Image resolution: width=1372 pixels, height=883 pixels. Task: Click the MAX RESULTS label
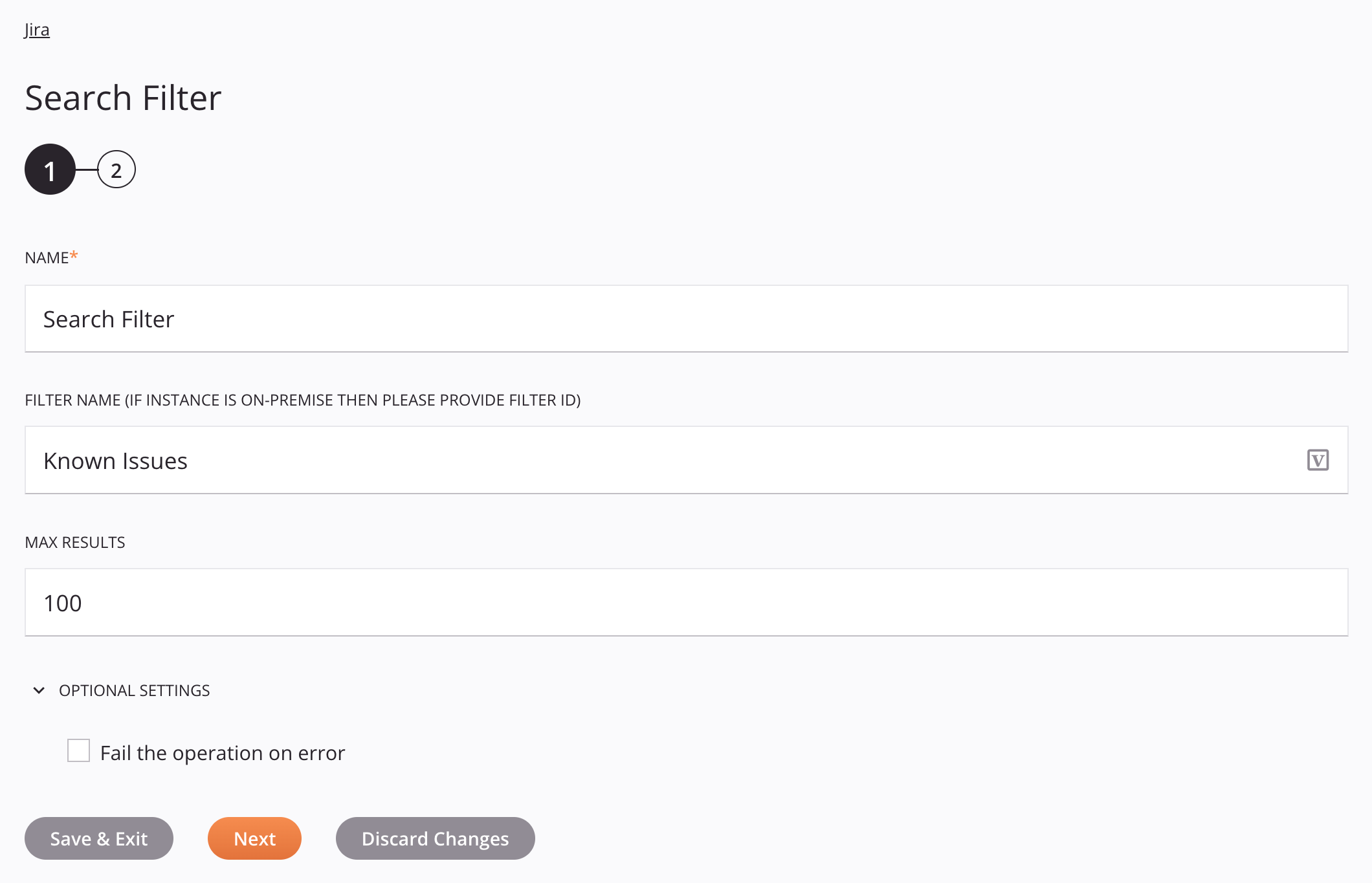pos(75,542)
